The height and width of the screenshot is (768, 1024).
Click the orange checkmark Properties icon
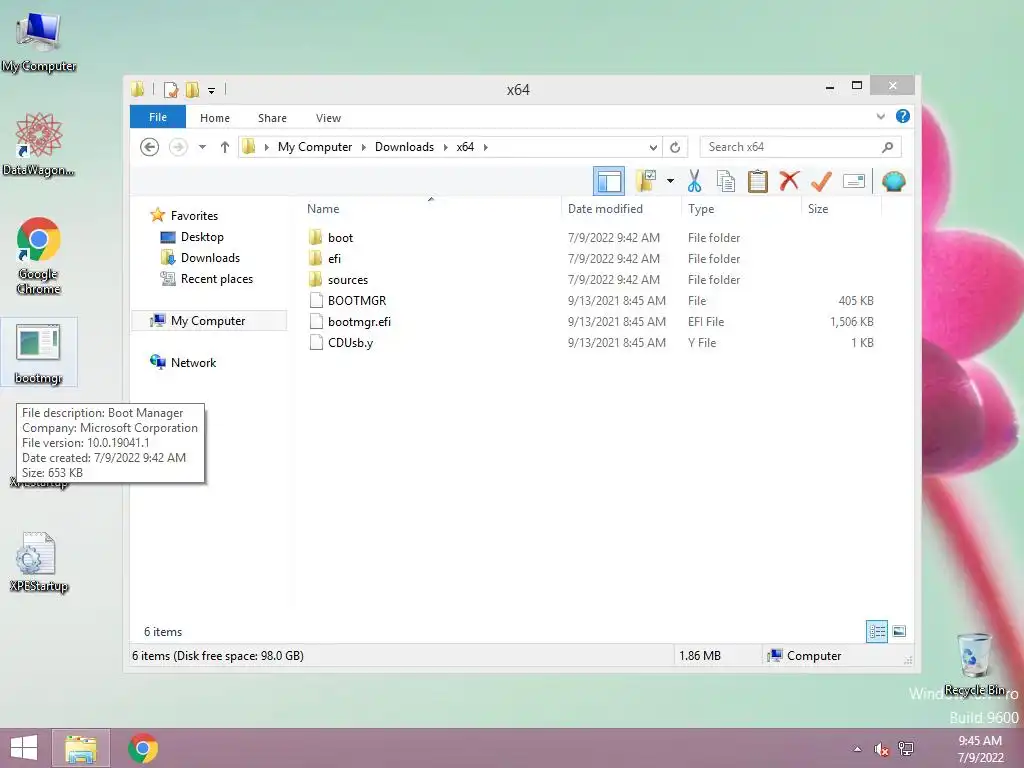tap(821, 181)
